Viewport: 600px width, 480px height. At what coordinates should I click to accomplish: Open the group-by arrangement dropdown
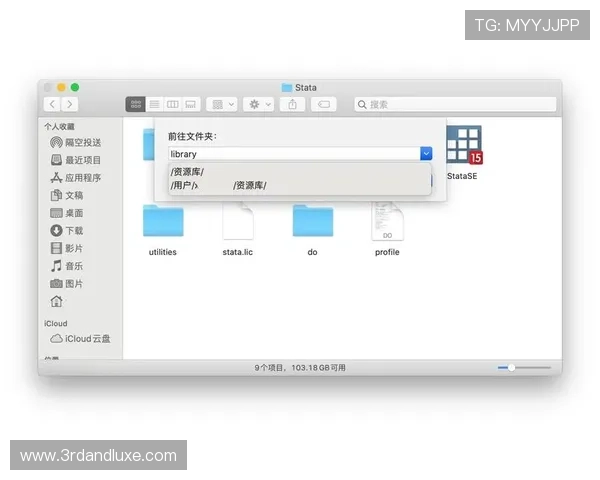(223, 104)
